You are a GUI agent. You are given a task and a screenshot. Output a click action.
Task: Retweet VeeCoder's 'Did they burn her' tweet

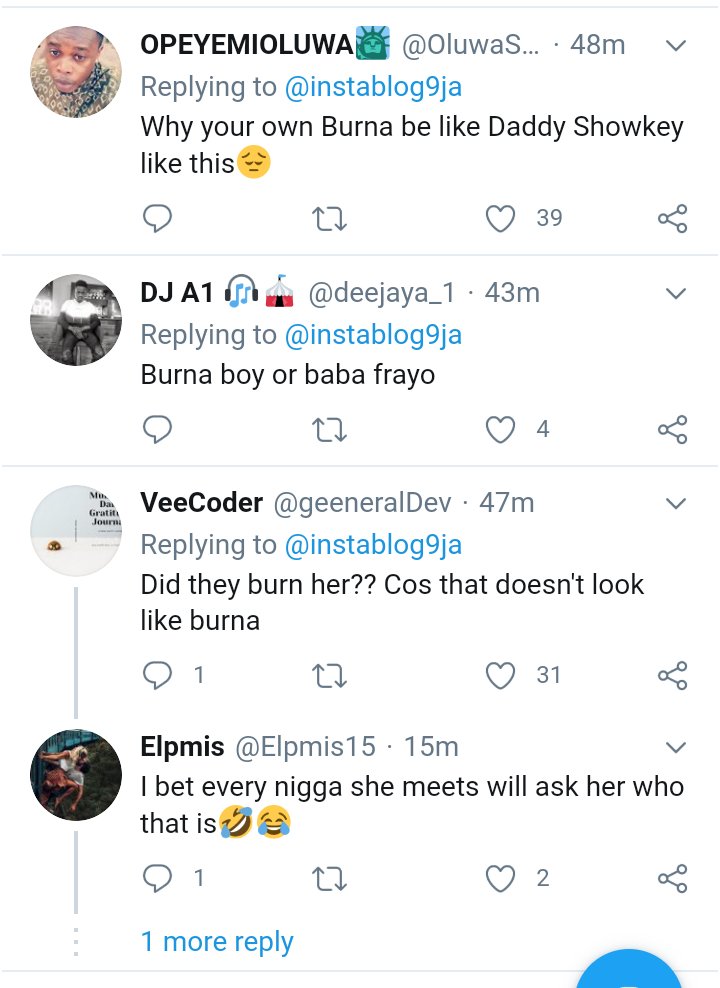(x=330, y=676)
